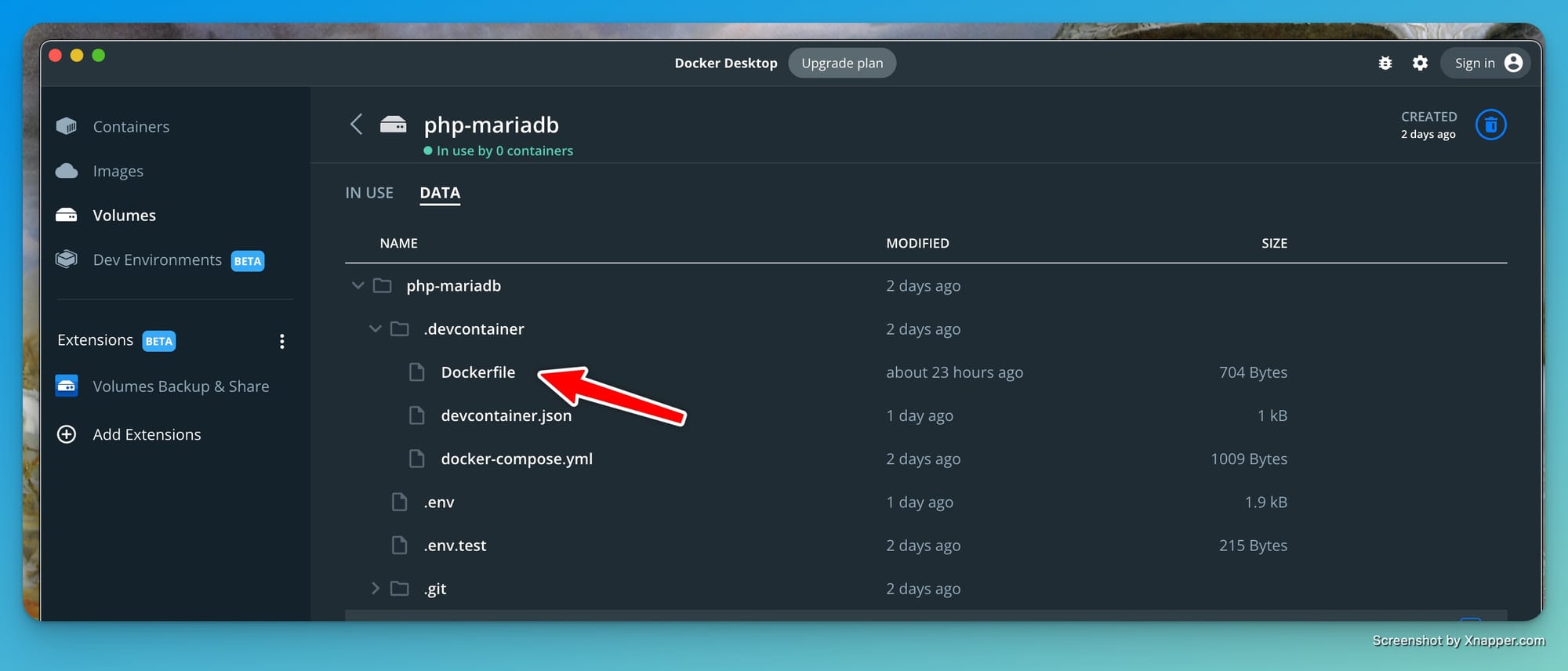Click the 1.9 kB size value
Image resolution: width=1568 pixels, height=671 pixels.
click(1265, 502)
